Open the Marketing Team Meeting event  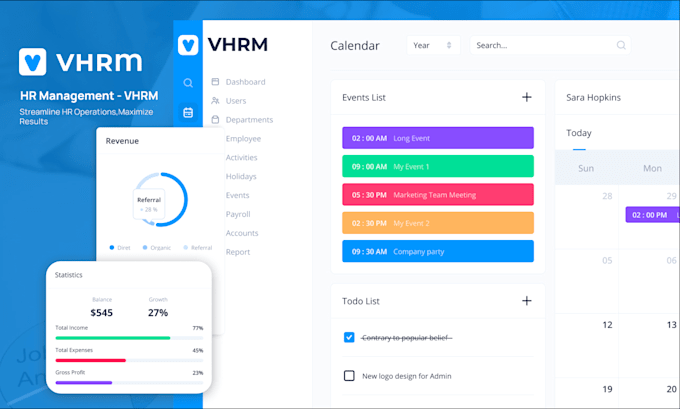click(438, 195)
